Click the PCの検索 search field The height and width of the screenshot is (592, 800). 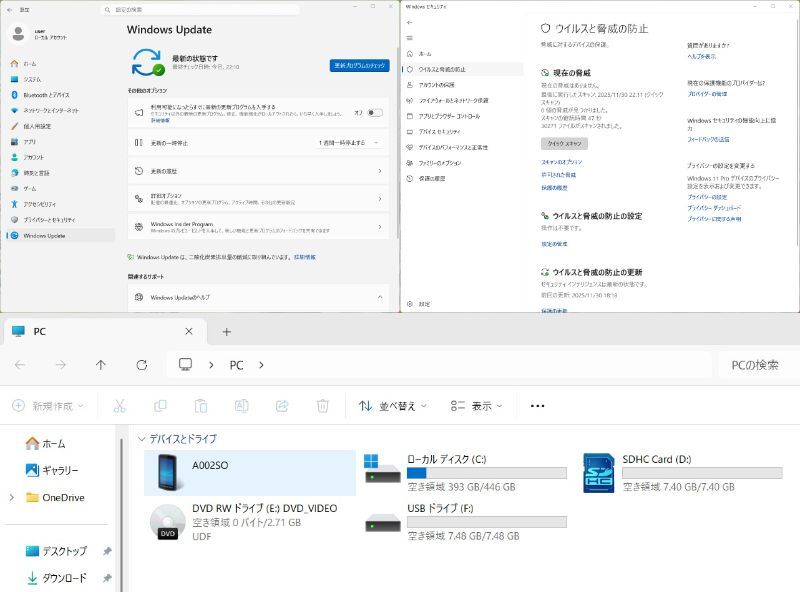(756, 365)
